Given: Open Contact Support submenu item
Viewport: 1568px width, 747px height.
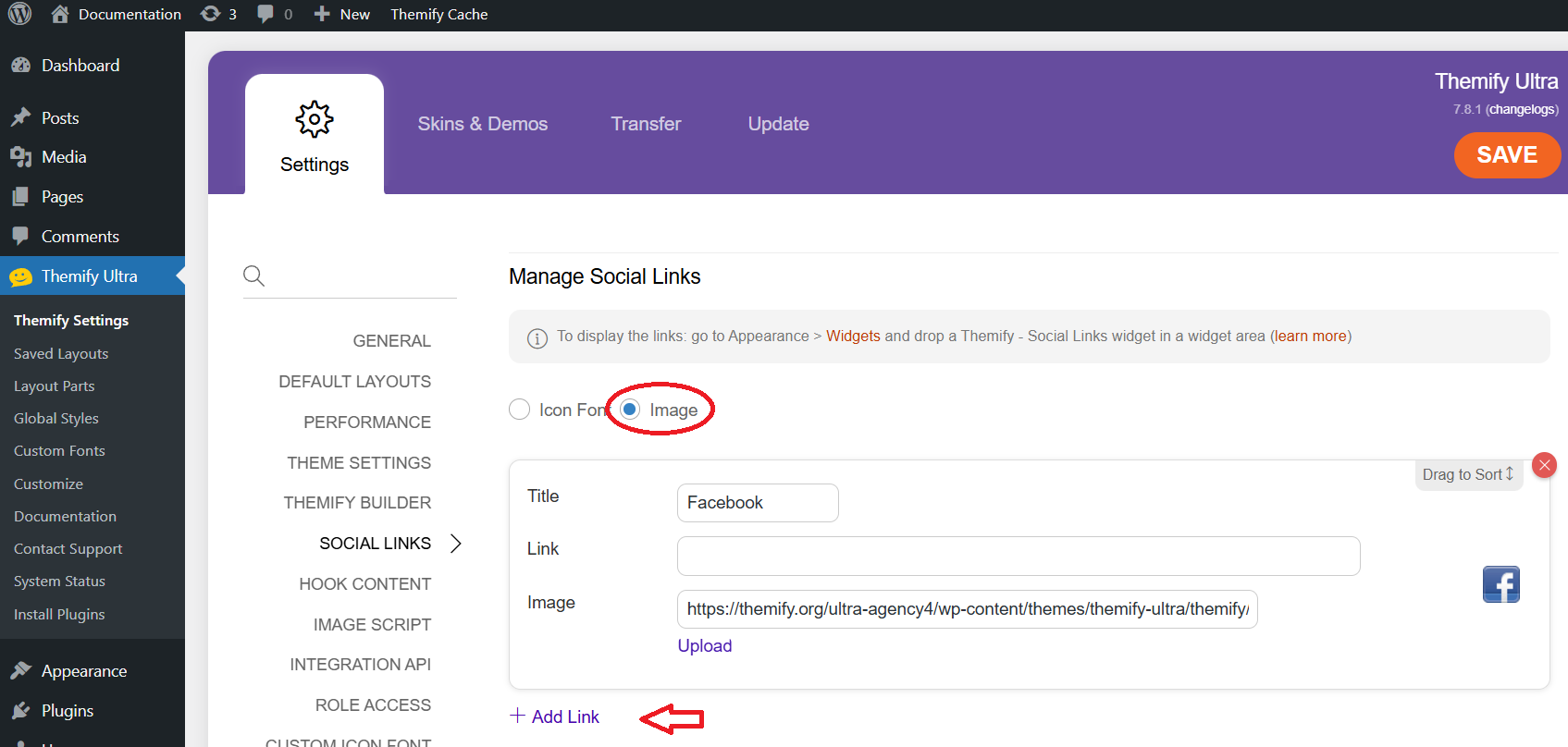Looking at the screenshot, I should point(68,549).
